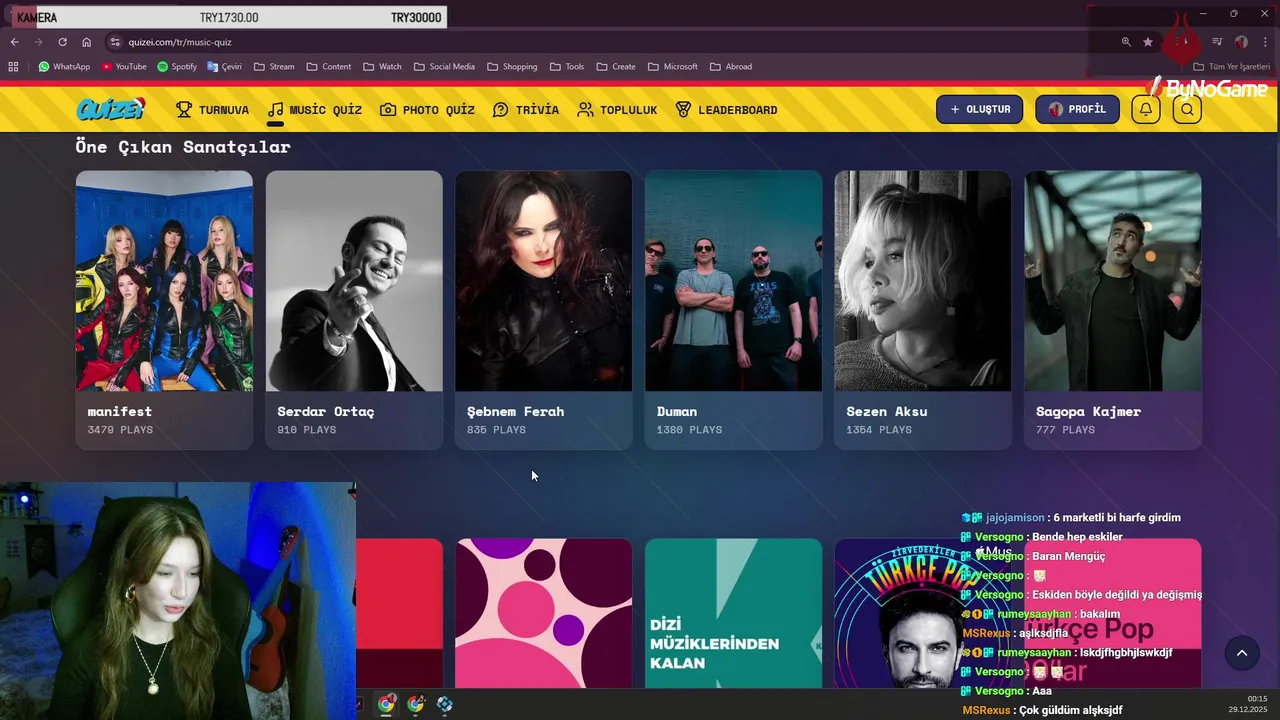Open the YouTube bookmark

click(124, 67)
